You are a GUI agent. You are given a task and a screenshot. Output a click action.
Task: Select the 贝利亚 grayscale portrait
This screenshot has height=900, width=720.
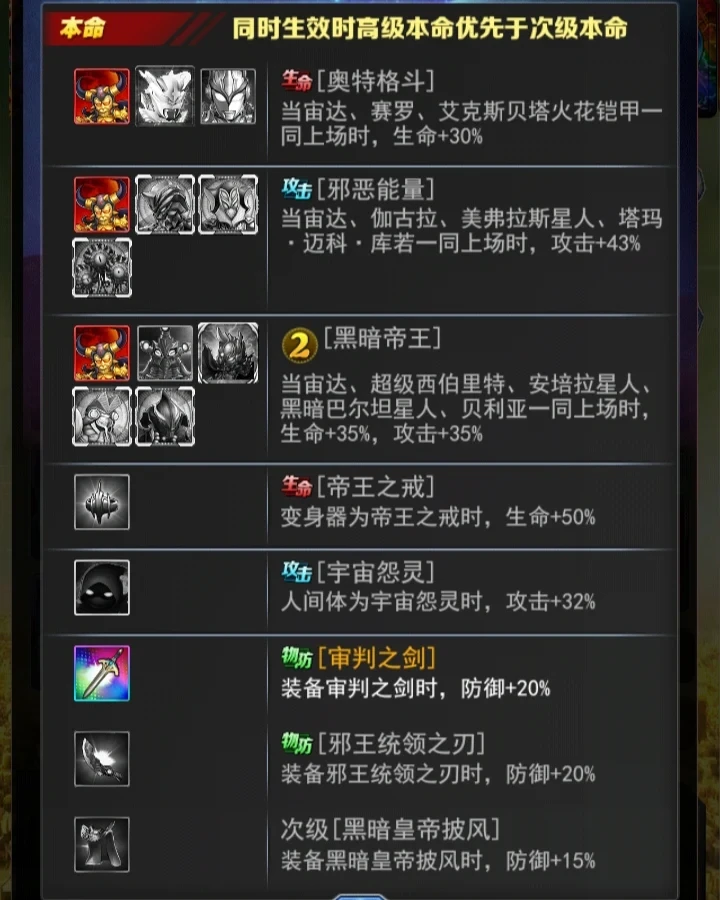[165, 417]
